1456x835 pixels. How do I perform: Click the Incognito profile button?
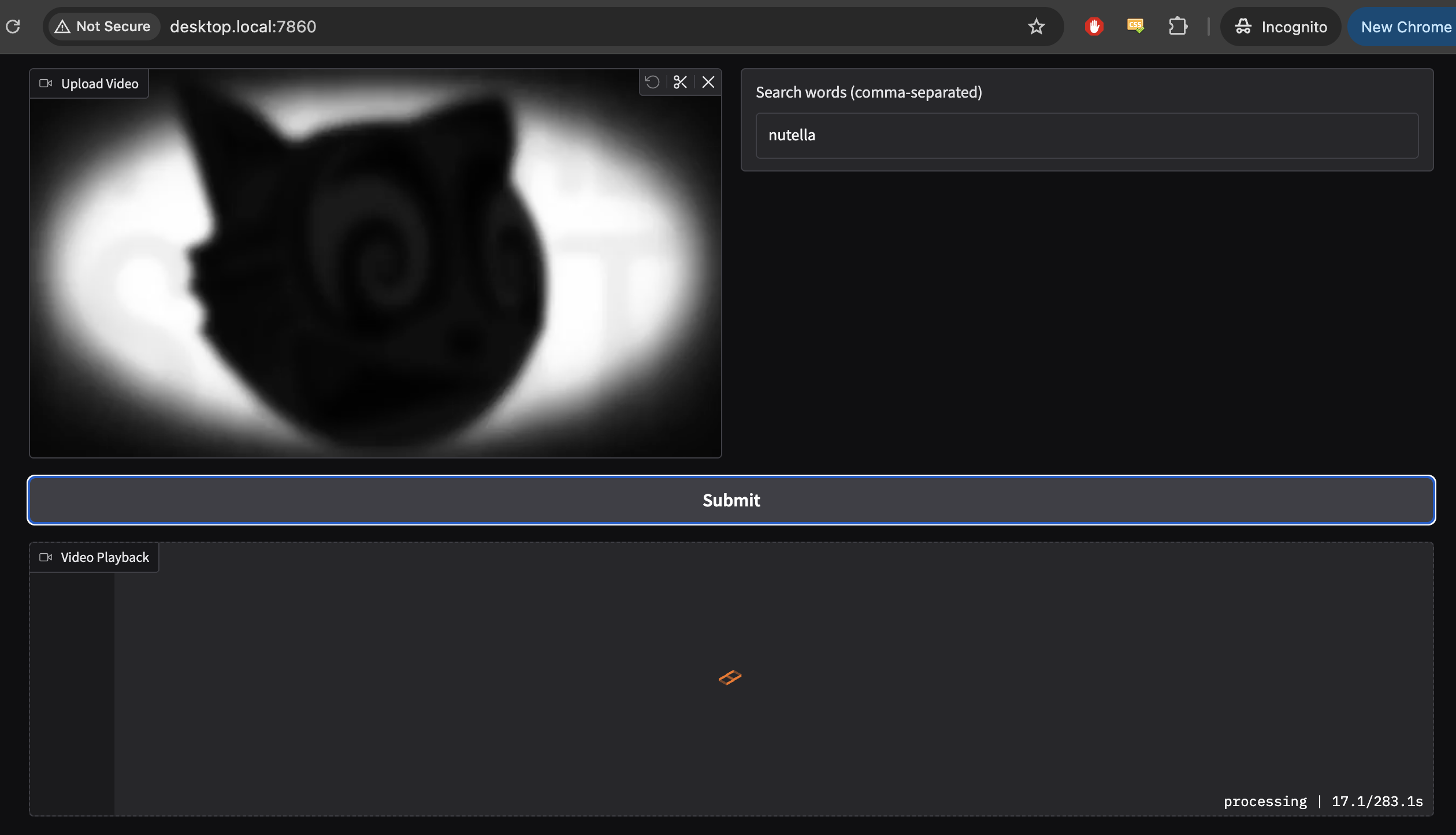point(1280,27)
